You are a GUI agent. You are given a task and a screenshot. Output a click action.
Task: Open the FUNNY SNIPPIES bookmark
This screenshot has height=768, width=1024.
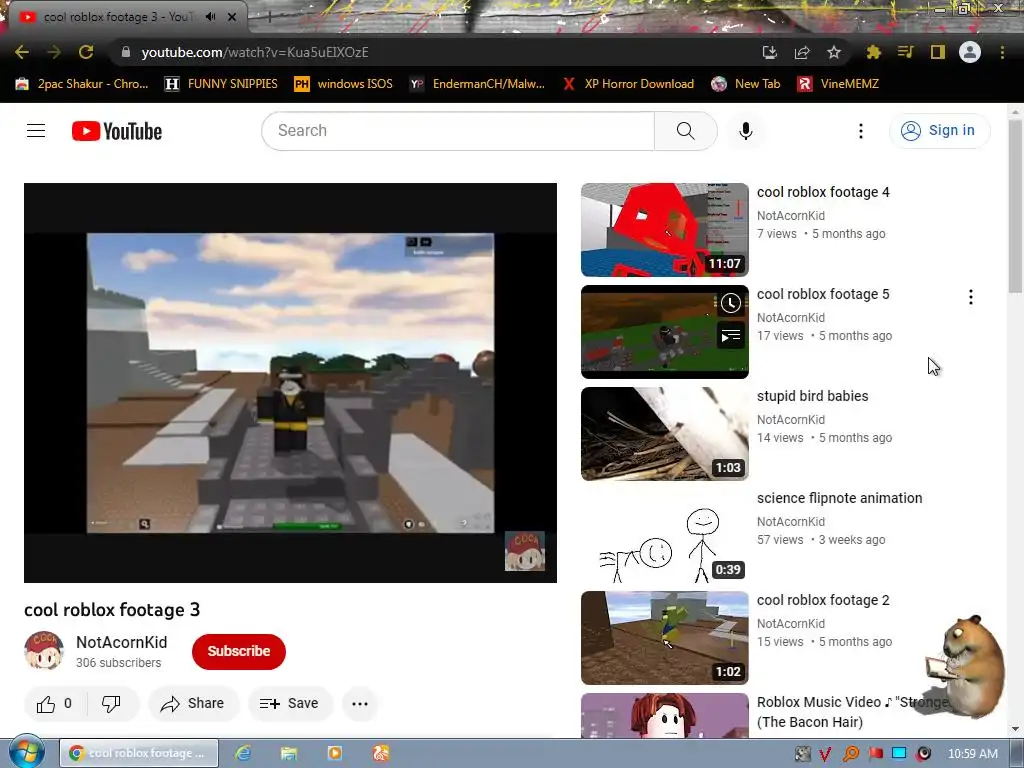coord(221,84)
